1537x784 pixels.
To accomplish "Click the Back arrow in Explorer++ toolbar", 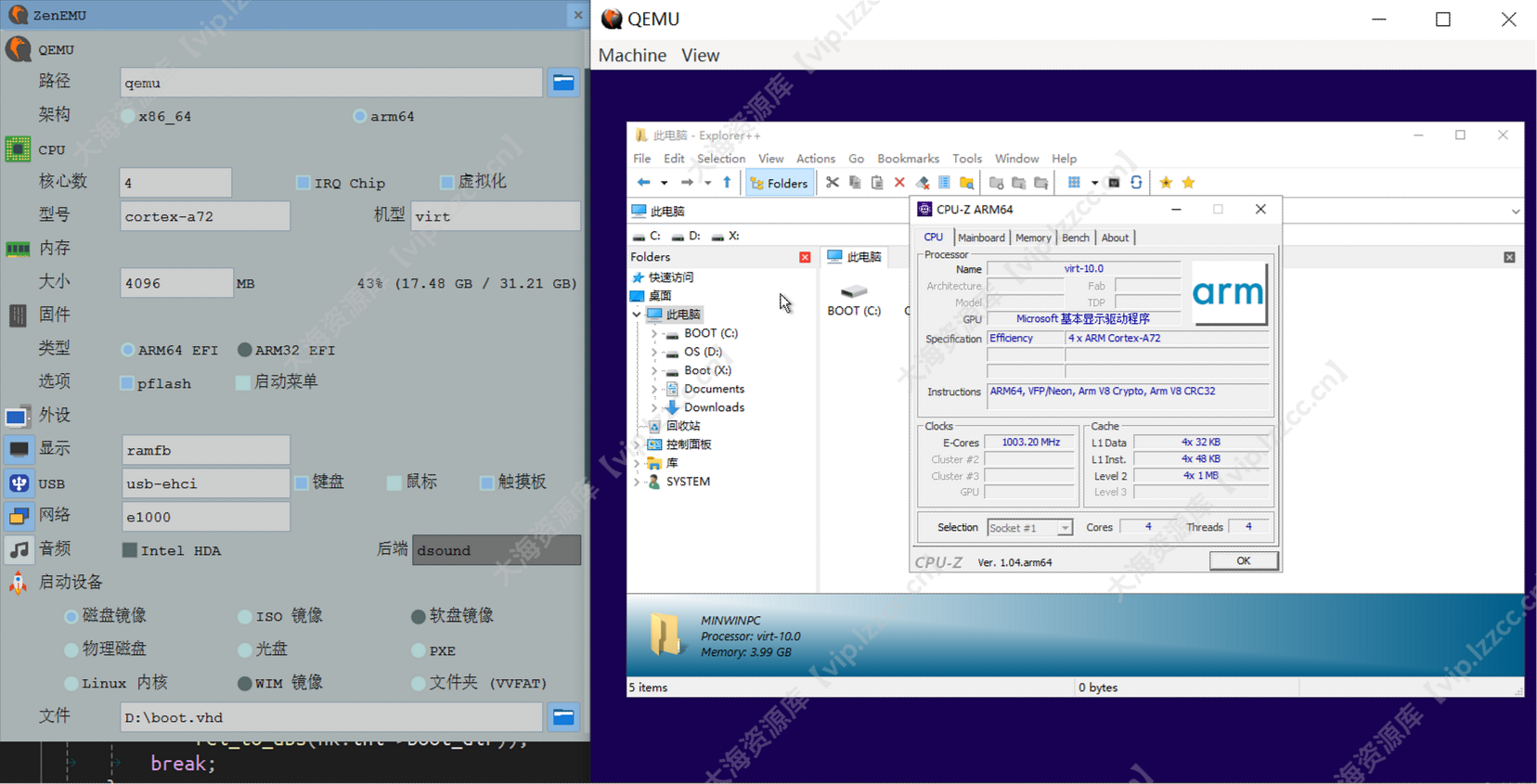I will (x=643, y=183).
